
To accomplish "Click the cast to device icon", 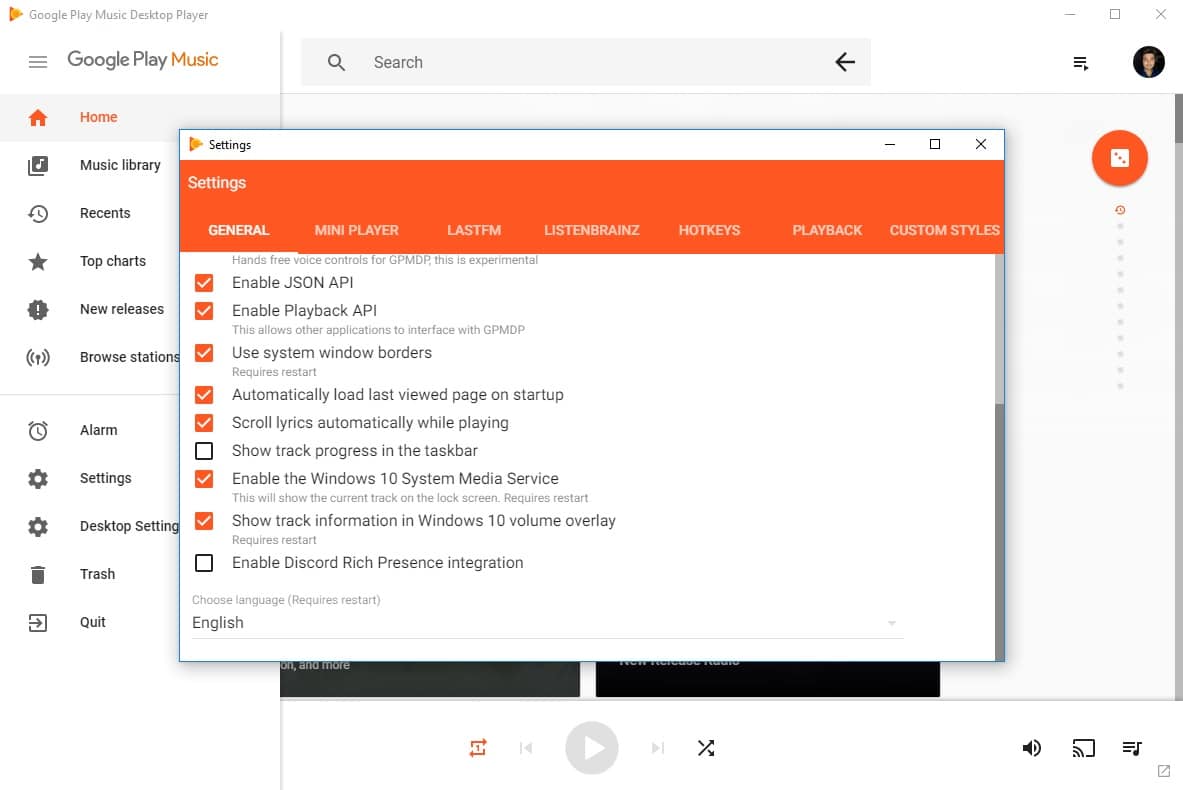I will point(1083,748).
